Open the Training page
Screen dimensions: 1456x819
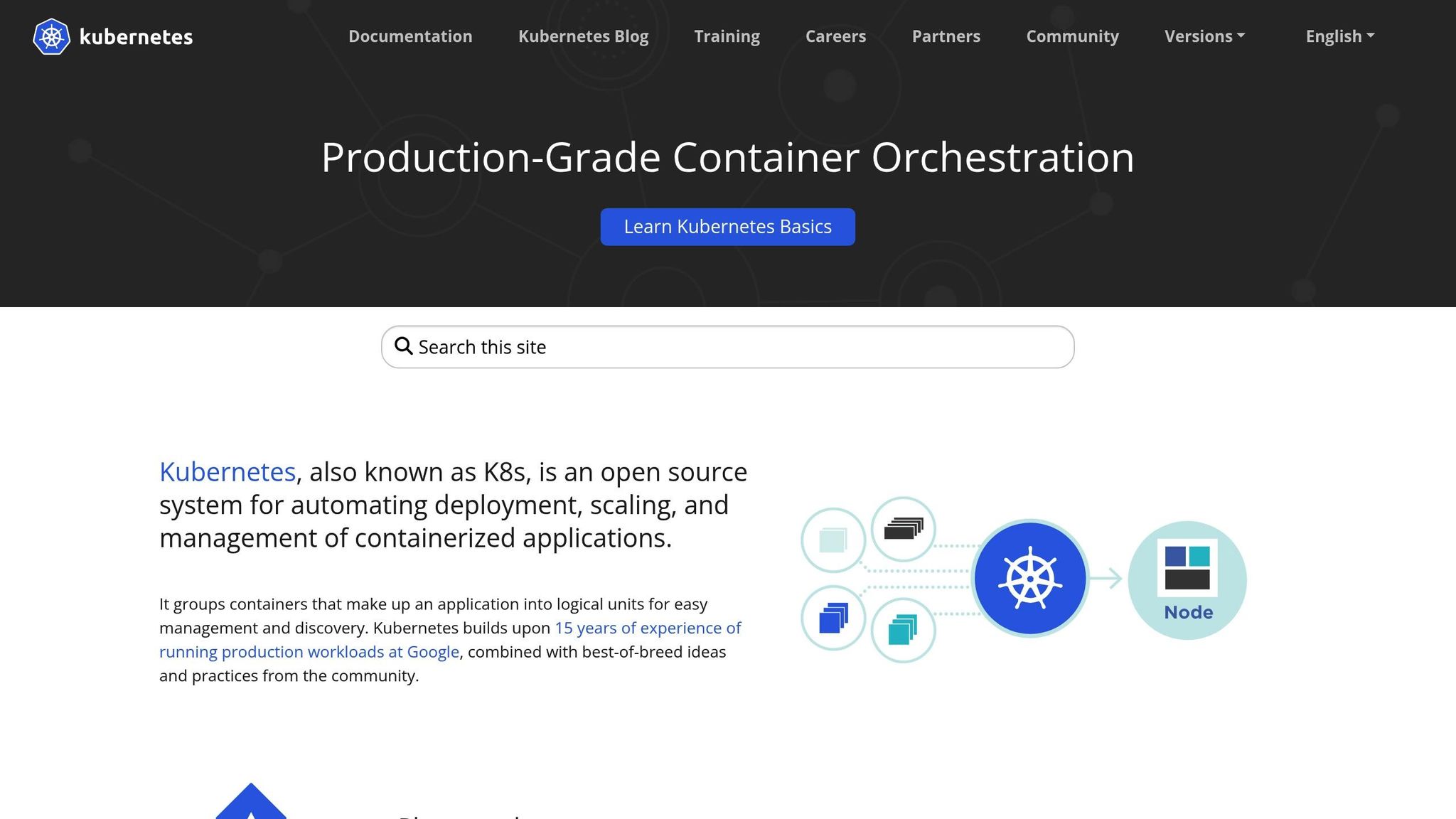click(727, 36)
